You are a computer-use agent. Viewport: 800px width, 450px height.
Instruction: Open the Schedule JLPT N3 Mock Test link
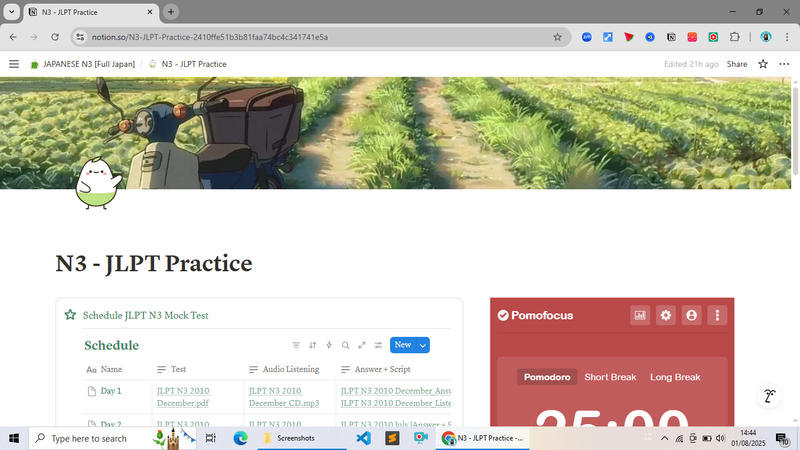coord(146,315)
